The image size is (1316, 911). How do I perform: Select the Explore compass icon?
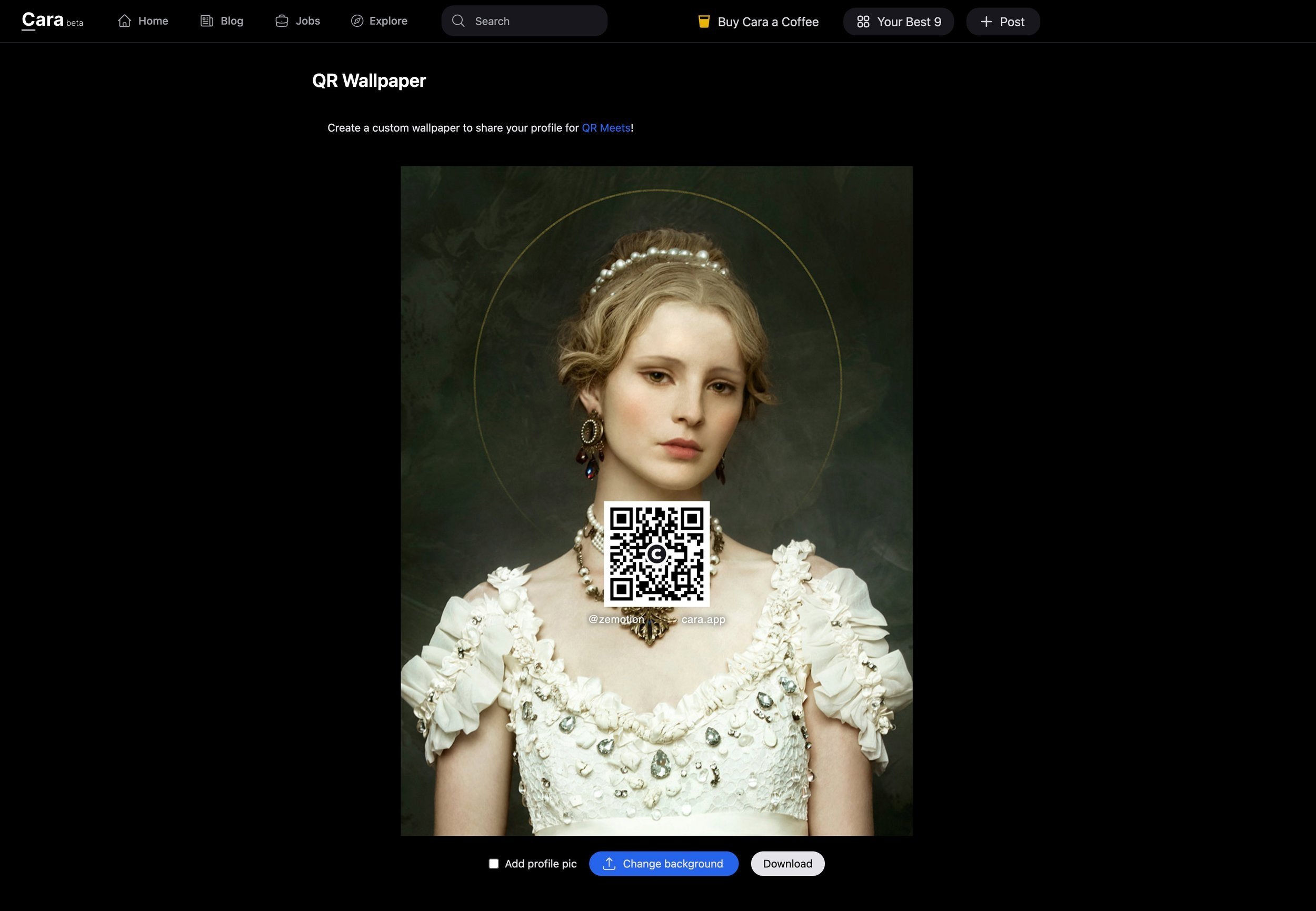(356, 21)
